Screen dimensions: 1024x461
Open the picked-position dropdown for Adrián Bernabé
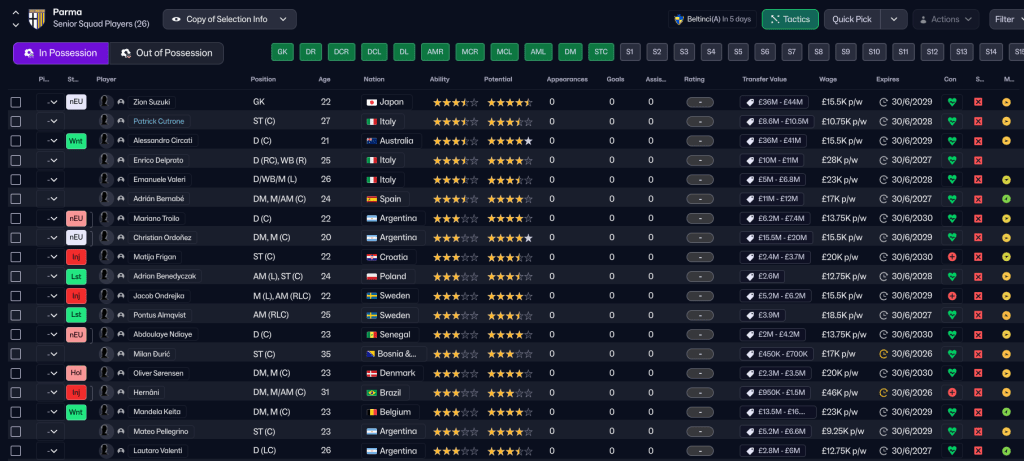(49, 199)
